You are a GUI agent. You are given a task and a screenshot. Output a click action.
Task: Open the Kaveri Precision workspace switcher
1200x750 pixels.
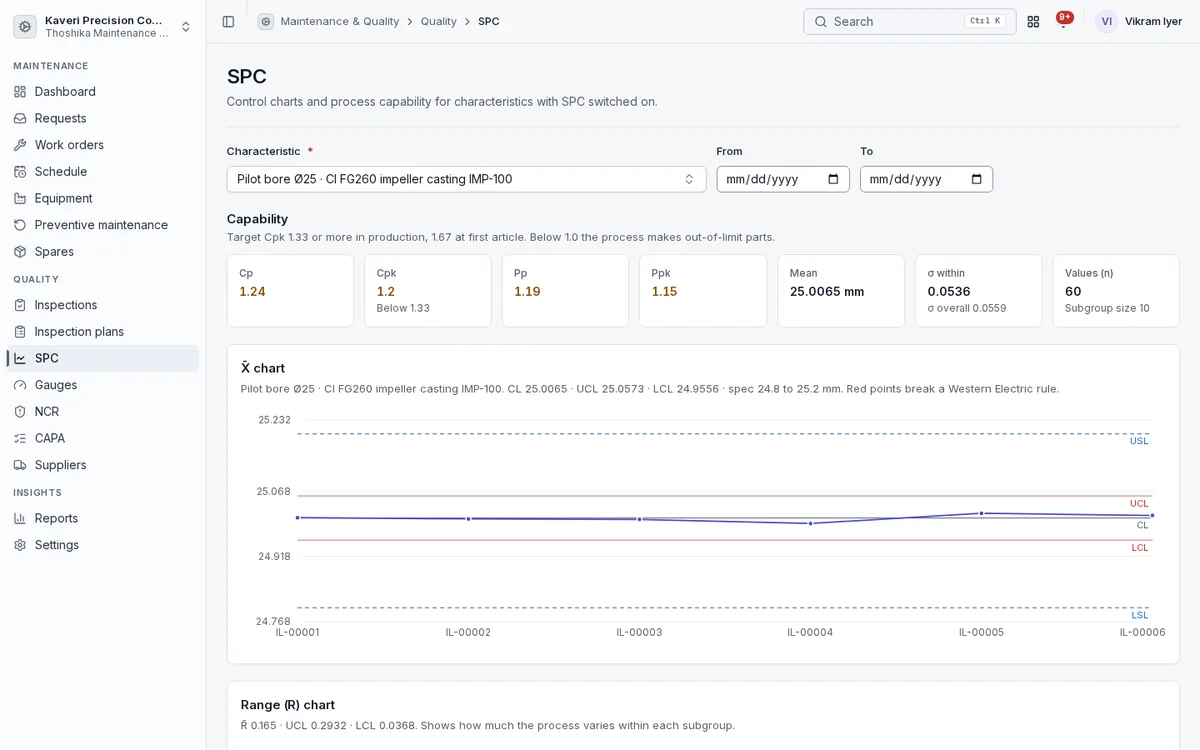pos(103,26)
